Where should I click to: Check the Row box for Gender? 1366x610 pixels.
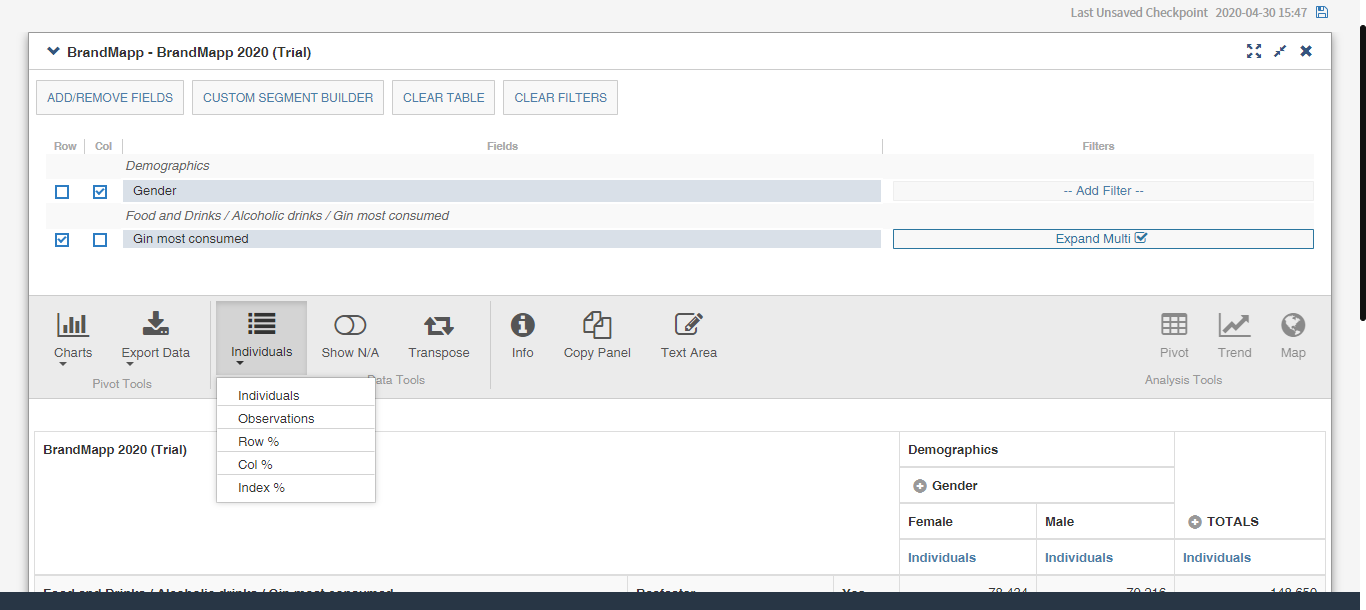[62, 191]
